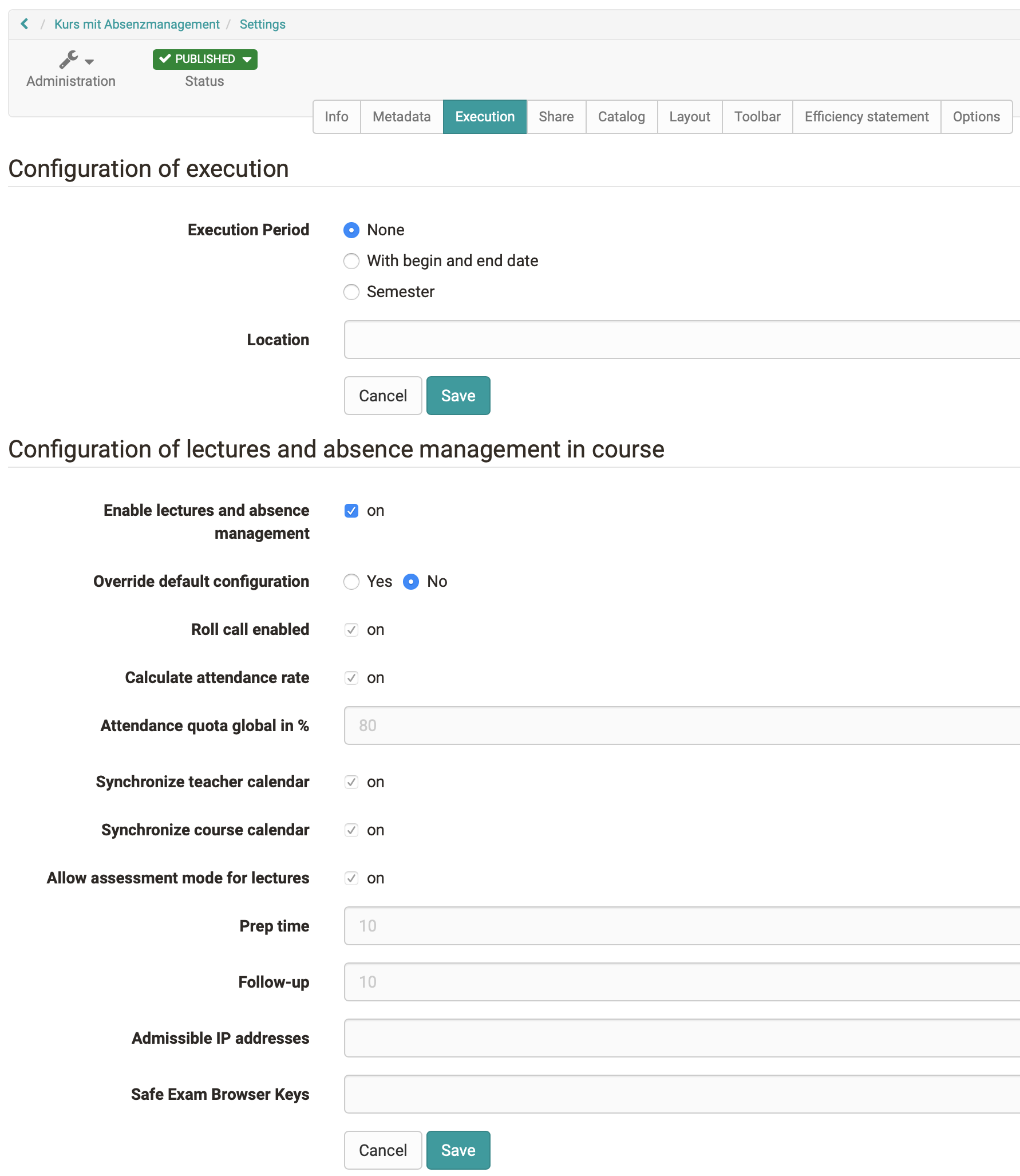Viewport: 1020px width, 1176px height.
Task: Open the Efficiency statement tab
Action: click(866, 117)
